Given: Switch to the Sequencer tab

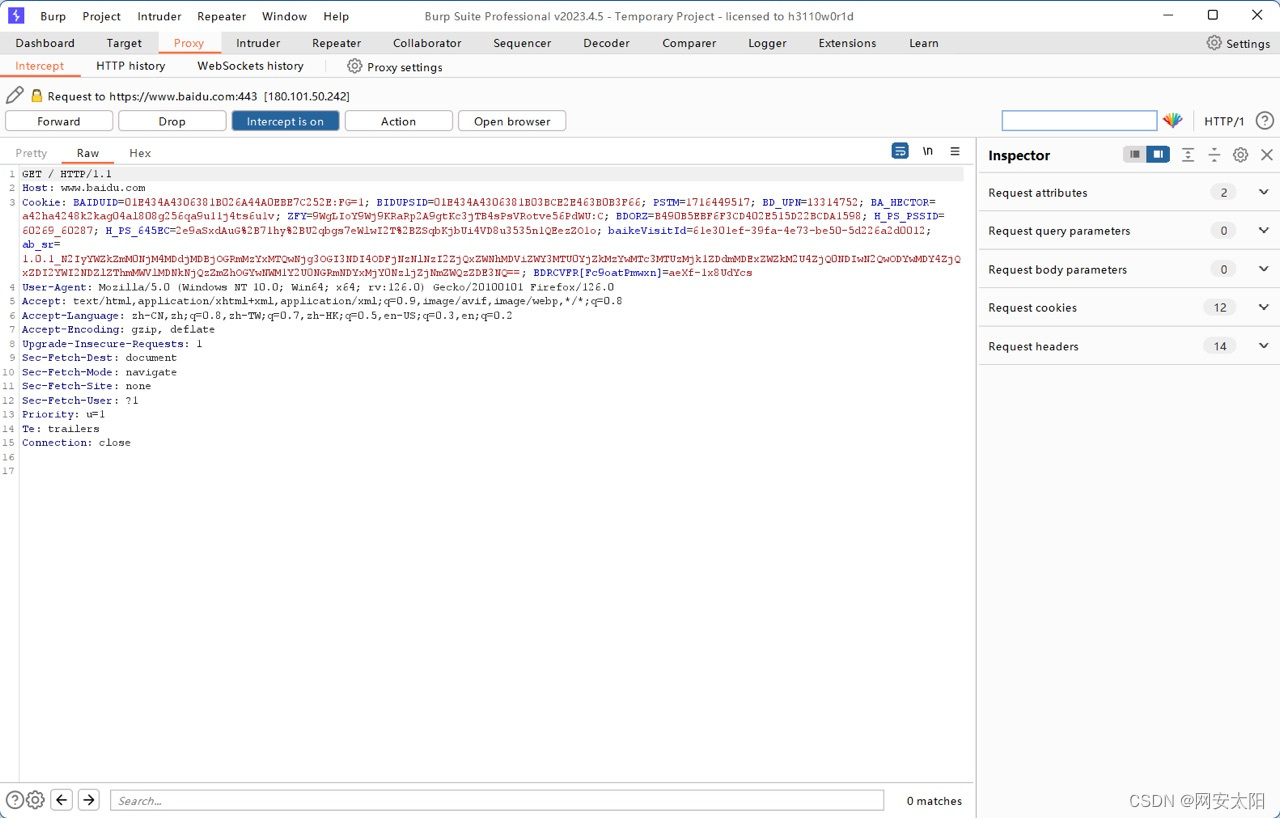Looking at the screenshot, I should point(522,43).
